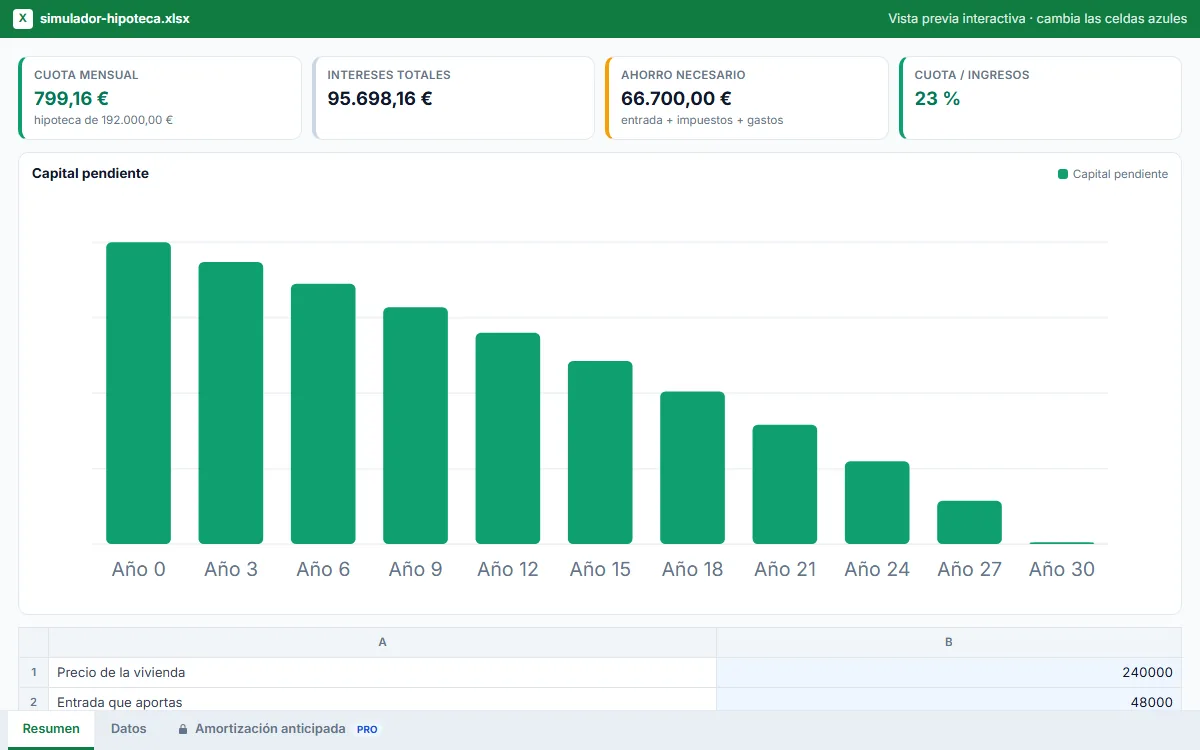The width and height of the screenshot is (1200, 750).
Task: Click the green Excel file icon
Action: [22, 19]
